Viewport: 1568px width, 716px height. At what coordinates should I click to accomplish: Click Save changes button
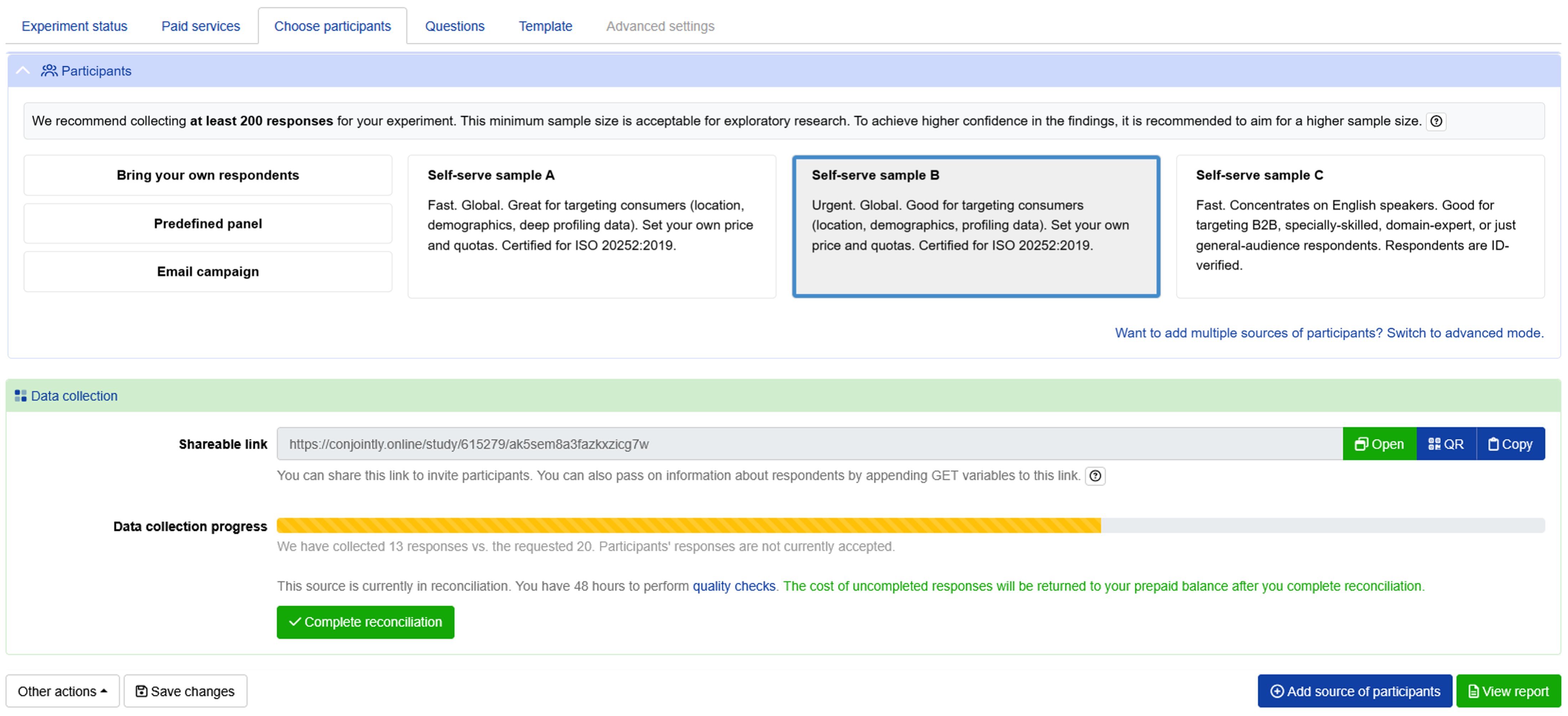pos(185,691)
